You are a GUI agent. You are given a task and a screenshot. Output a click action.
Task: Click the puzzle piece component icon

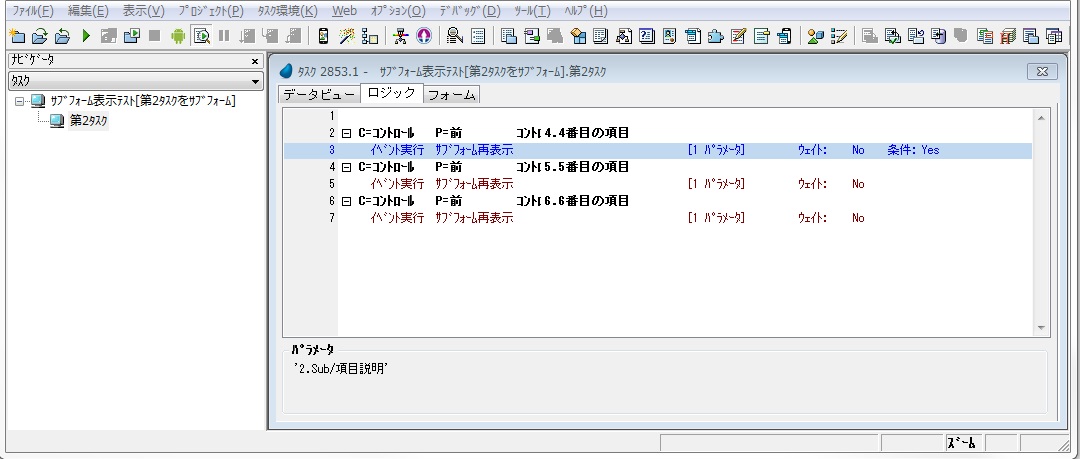coord(715,36)
